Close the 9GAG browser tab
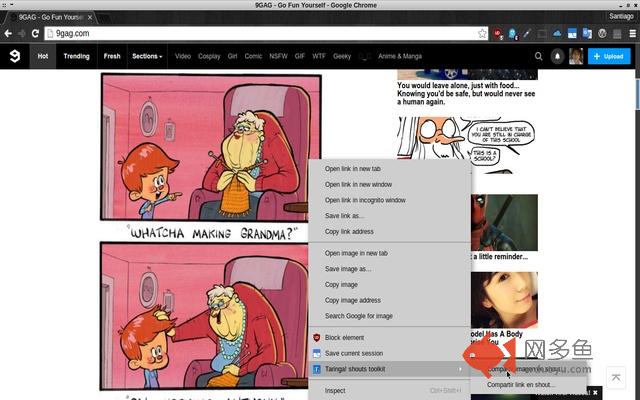Screen dimensions: 640x400 coord(90,17)
